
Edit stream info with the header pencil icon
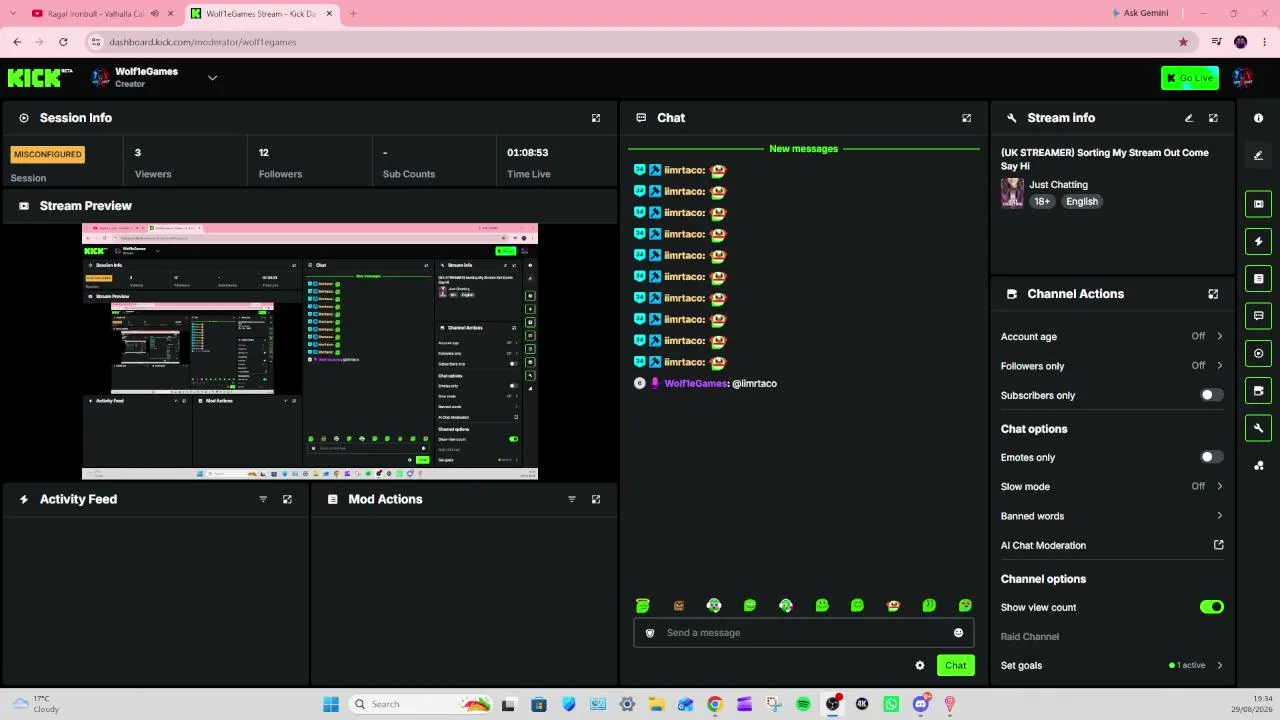pos(1189,118)
